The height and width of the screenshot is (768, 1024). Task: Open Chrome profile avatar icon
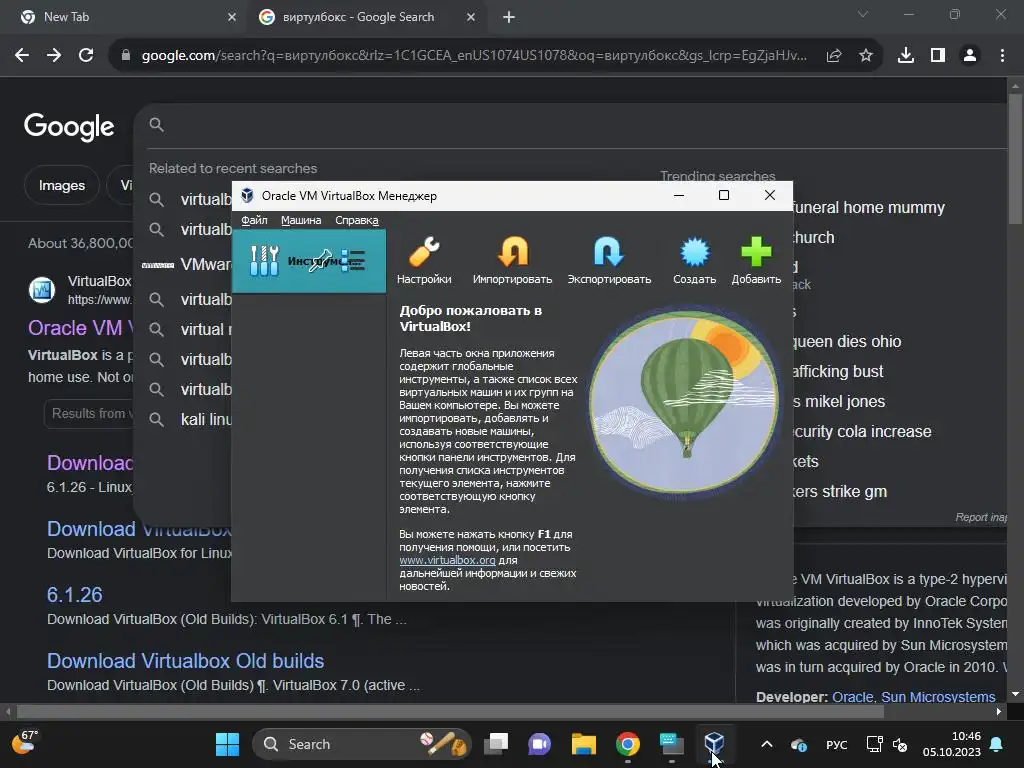pos(970,56)
